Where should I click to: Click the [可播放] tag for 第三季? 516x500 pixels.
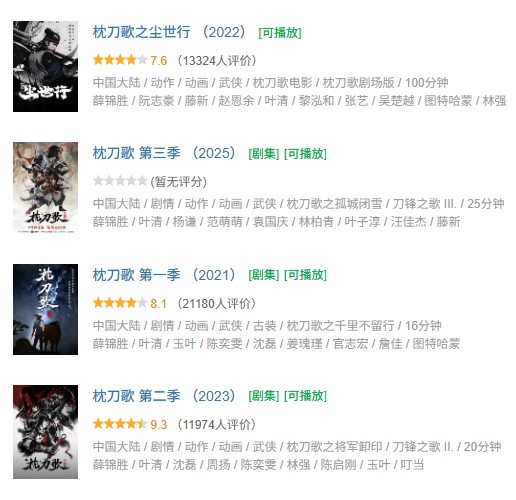(305, 154)
